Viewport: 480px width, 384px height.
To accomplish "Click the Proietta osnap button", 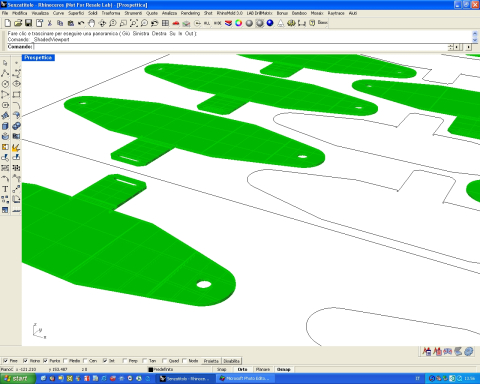I will coord(211,361).
